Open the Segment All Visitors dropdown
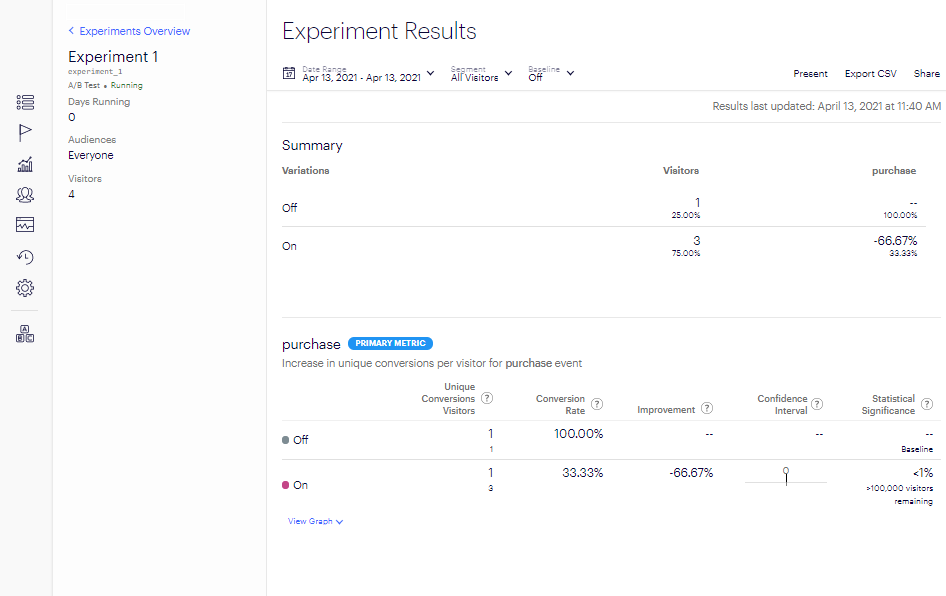The image size is (946, 596). [481, 73]
